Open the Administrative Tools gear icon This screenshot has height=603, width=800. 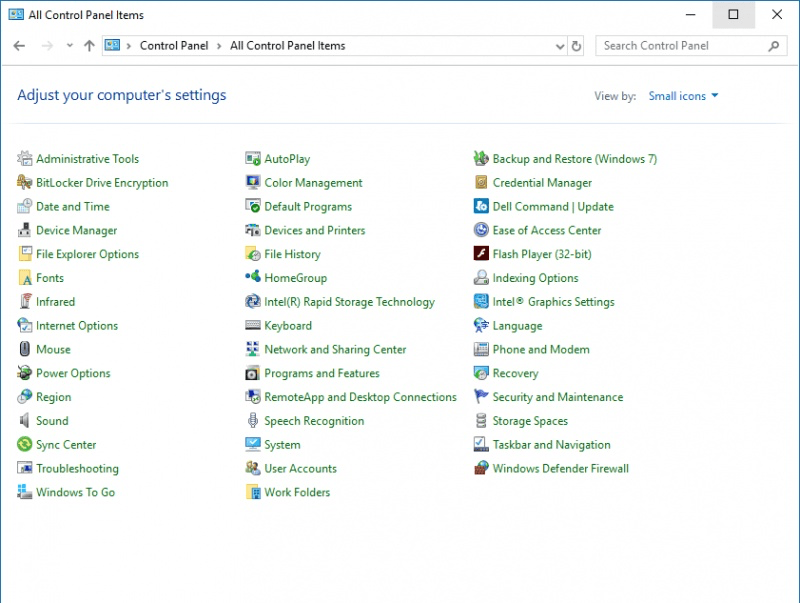coord(24,159)
